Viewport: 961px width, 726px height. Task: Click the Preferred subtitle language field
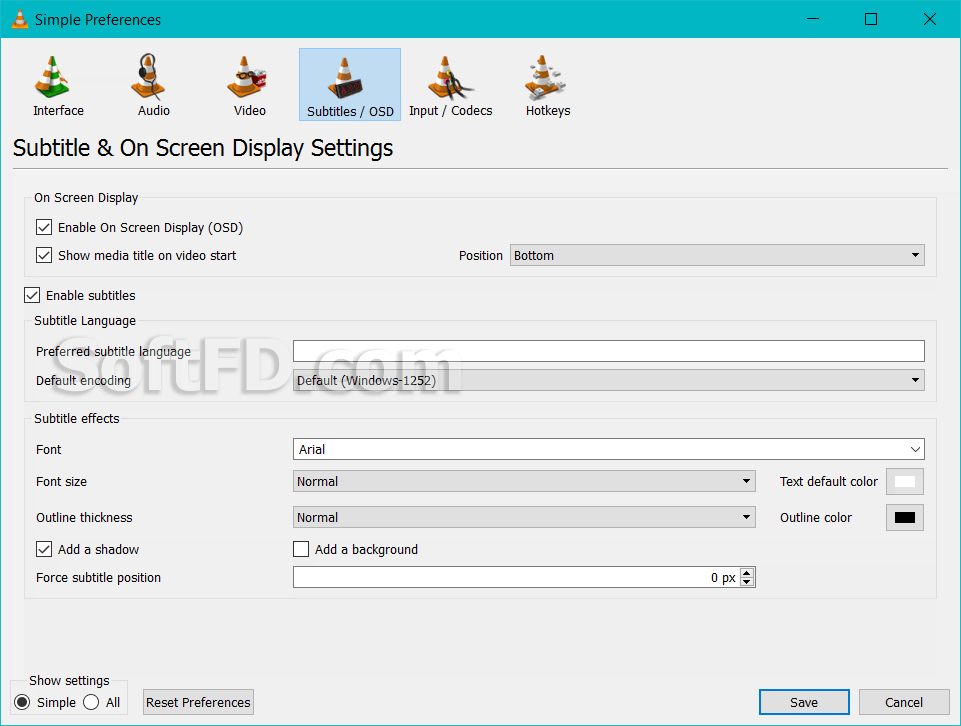point(609,351)
